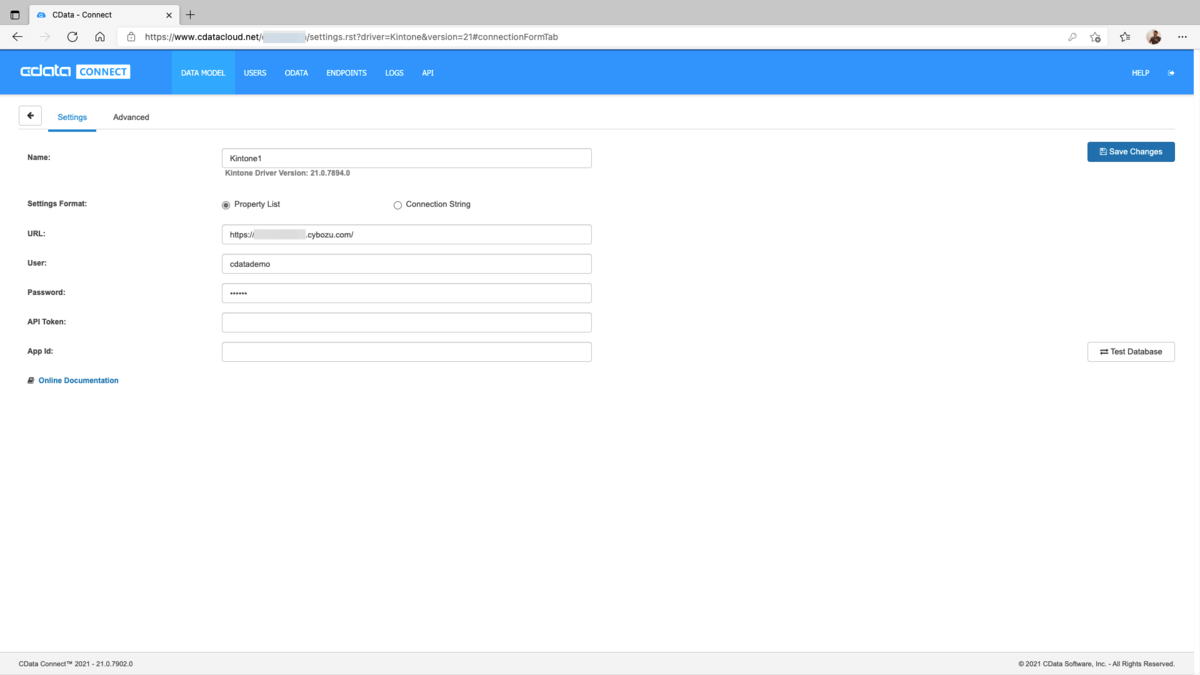This screenshot has height=675, width=1200.
Task: Click the Kintone Driver Version text
Action: (x=287, y=173)
